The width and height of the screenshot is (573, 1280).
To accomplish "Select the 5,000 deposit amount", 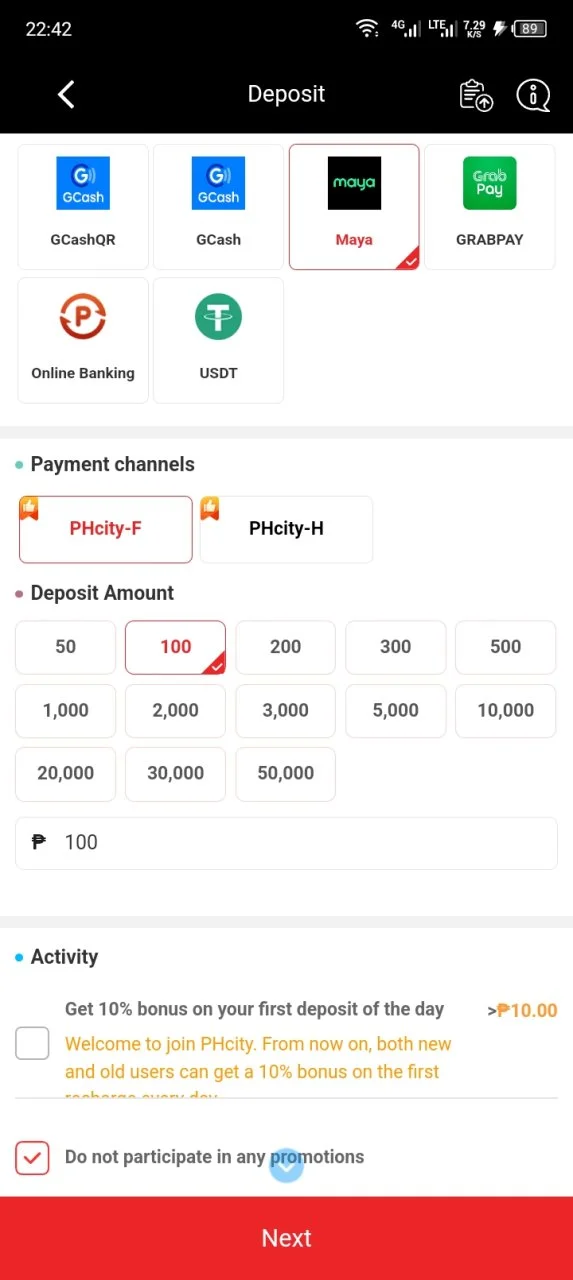I will click(395, 711).
